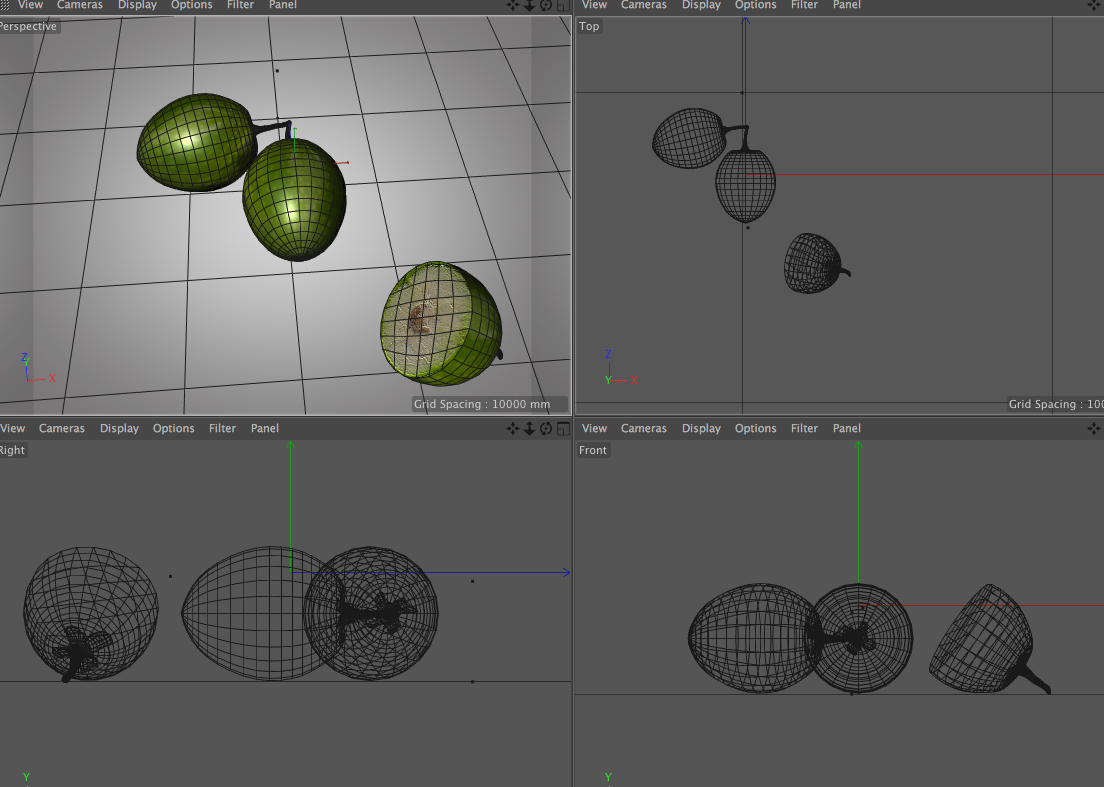This screenshot has width=1104, height=787.
Task: Open the Display menu of the Front viewport
Action: tap(701, 428)
